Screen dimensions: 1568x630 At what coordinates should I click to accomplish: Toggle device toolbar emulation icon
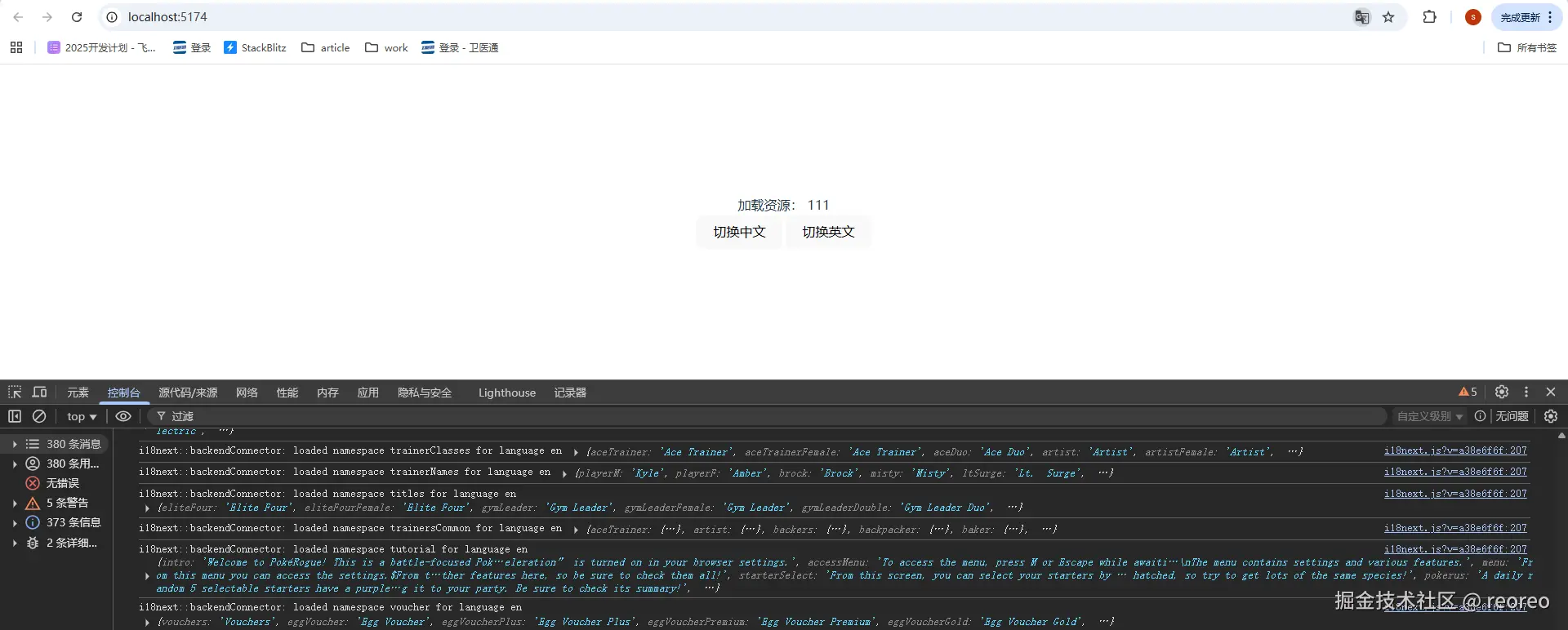tap(39, 393)
